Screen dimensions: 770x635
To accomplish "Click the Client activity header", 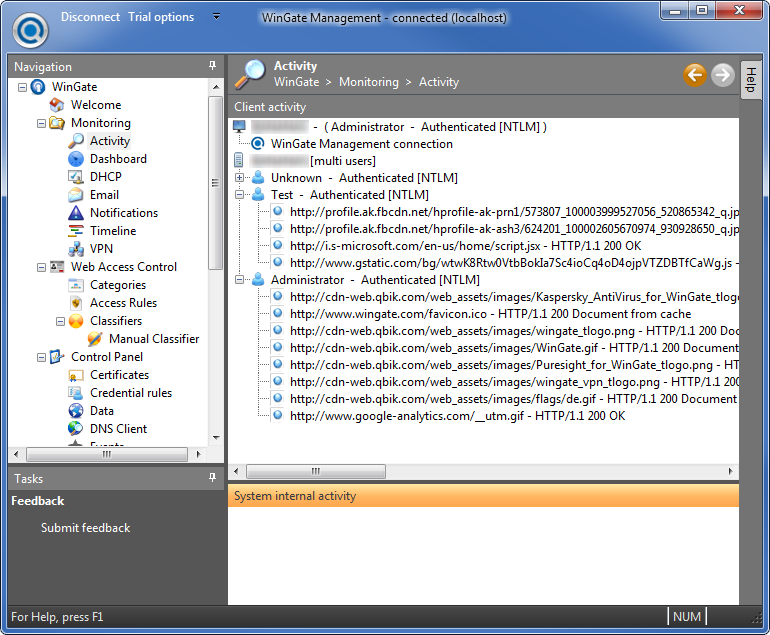I will [x=483, y=107].
